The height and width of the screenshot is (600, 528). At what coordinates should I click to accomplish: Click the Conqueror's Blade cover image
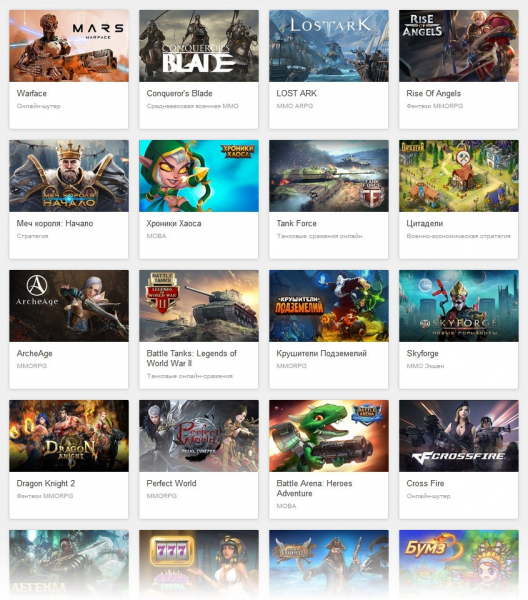tap(199, 46)
